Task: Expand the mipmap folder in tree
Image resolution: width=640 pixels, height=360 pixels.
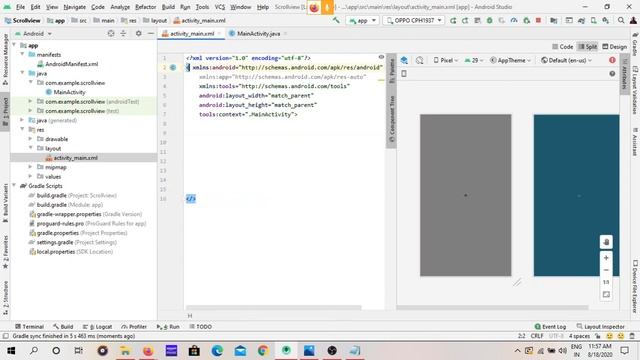Action: point(30,167)
